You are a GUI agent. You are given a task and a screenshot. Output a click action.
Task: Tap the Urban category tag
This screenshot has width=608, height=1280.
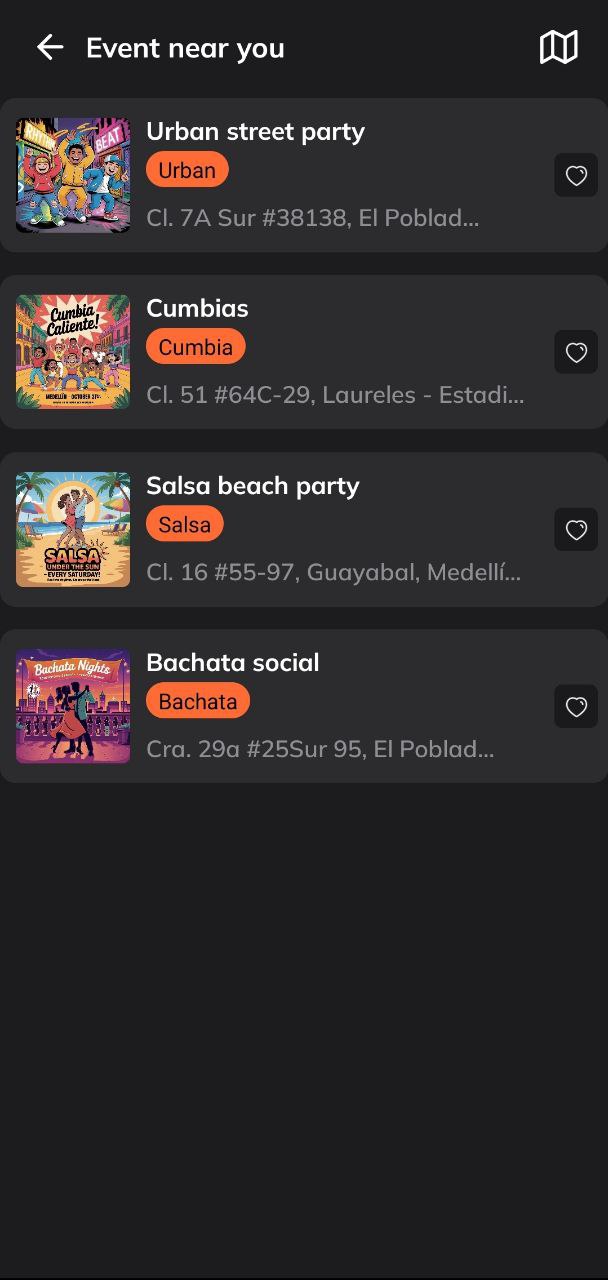(x=187, y=170)
